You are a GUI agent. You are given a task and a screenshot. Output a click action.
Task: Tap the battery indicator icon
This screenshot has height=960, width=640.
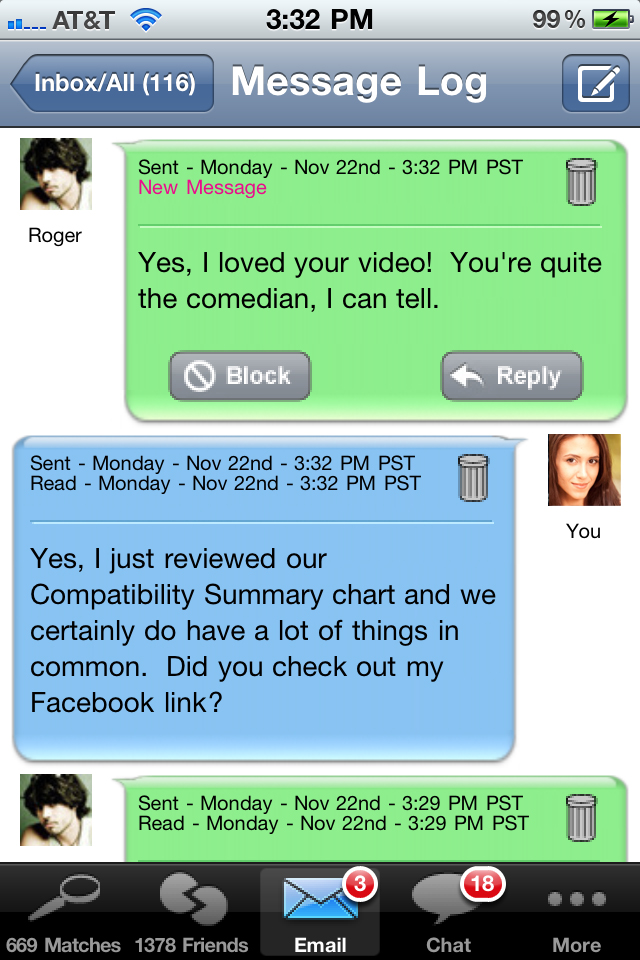click(613, 20)
